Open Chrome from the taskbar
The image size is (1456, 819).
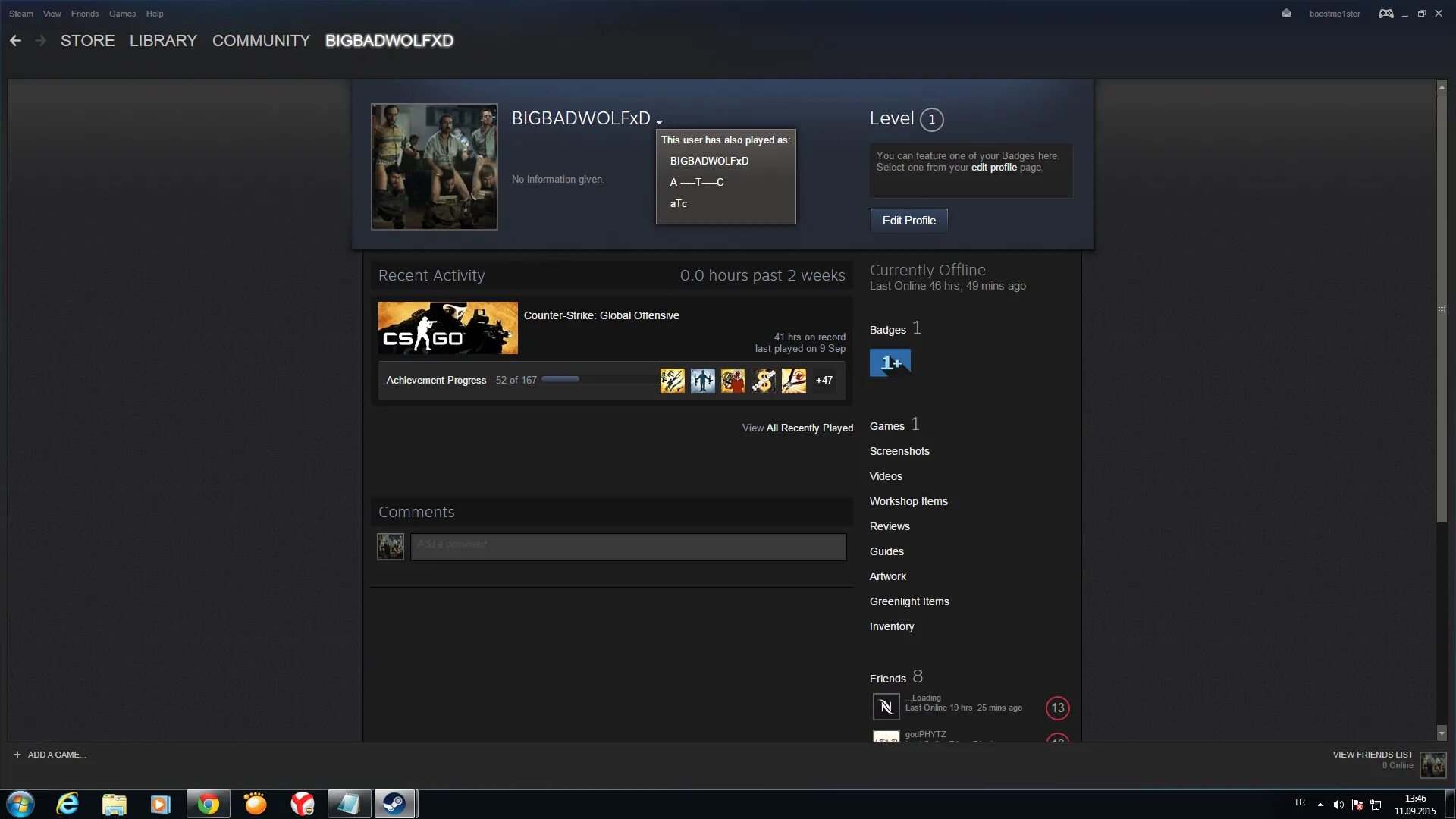(208, 804)
